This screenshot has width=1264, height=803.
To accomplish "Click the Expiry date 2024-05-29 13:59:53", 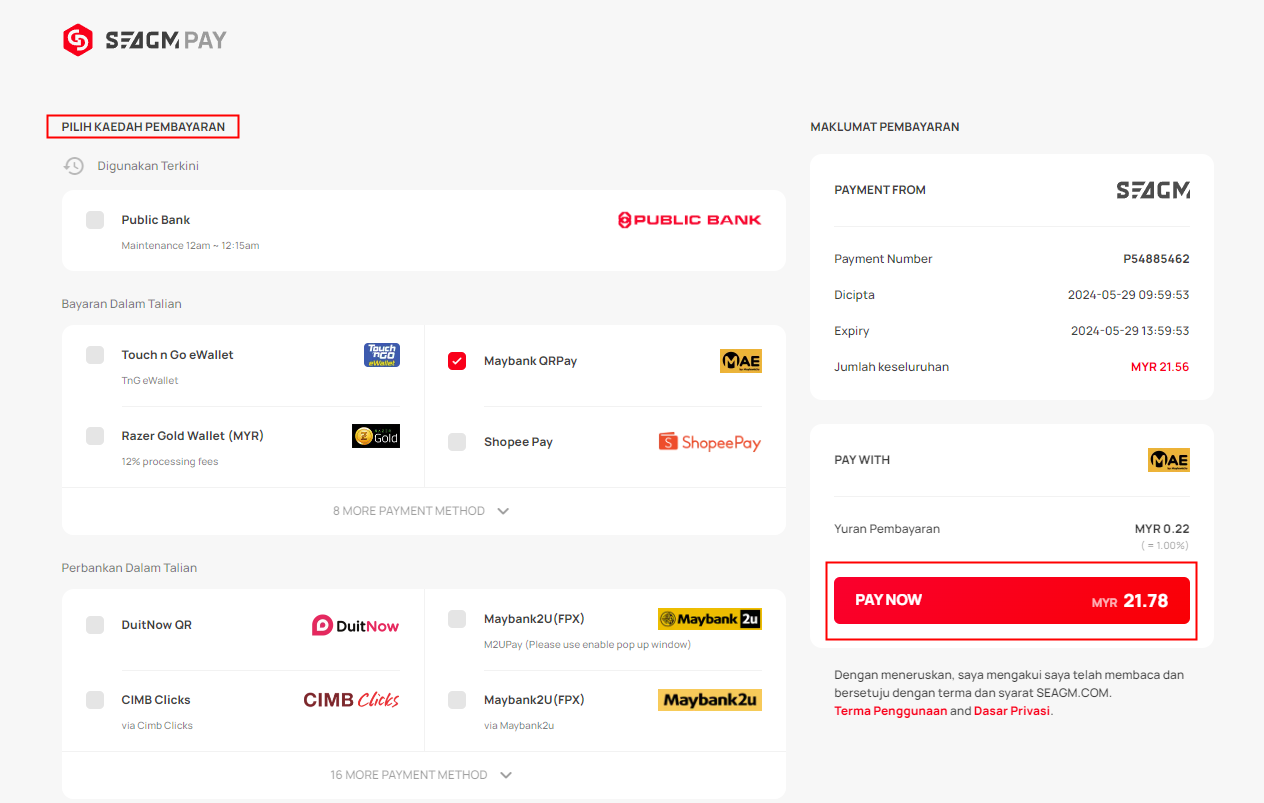I will click(x=1130, y=331).
